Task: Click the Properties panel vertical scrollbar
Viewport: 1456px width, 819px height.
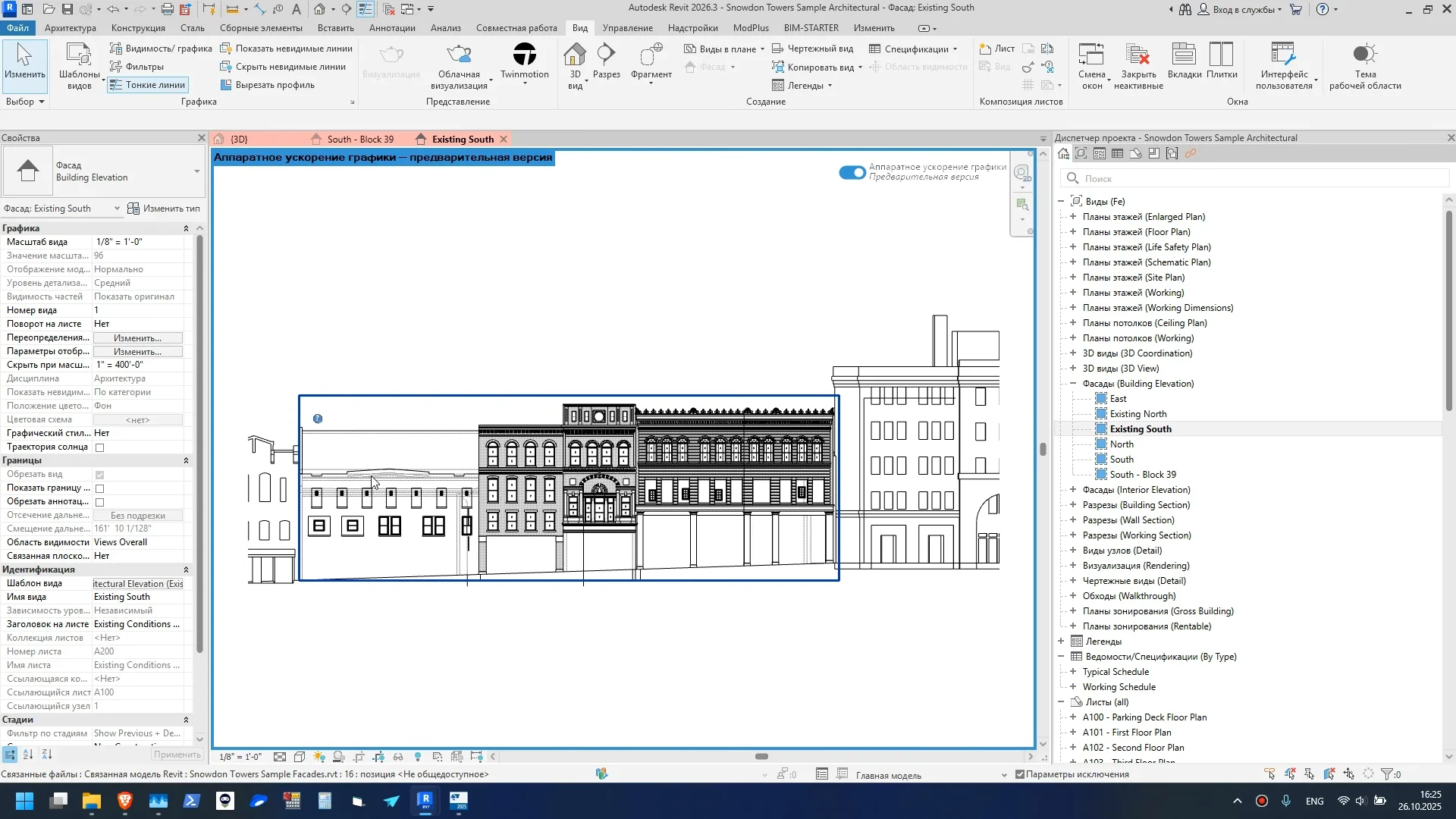Action: click(x=199, y=444)
